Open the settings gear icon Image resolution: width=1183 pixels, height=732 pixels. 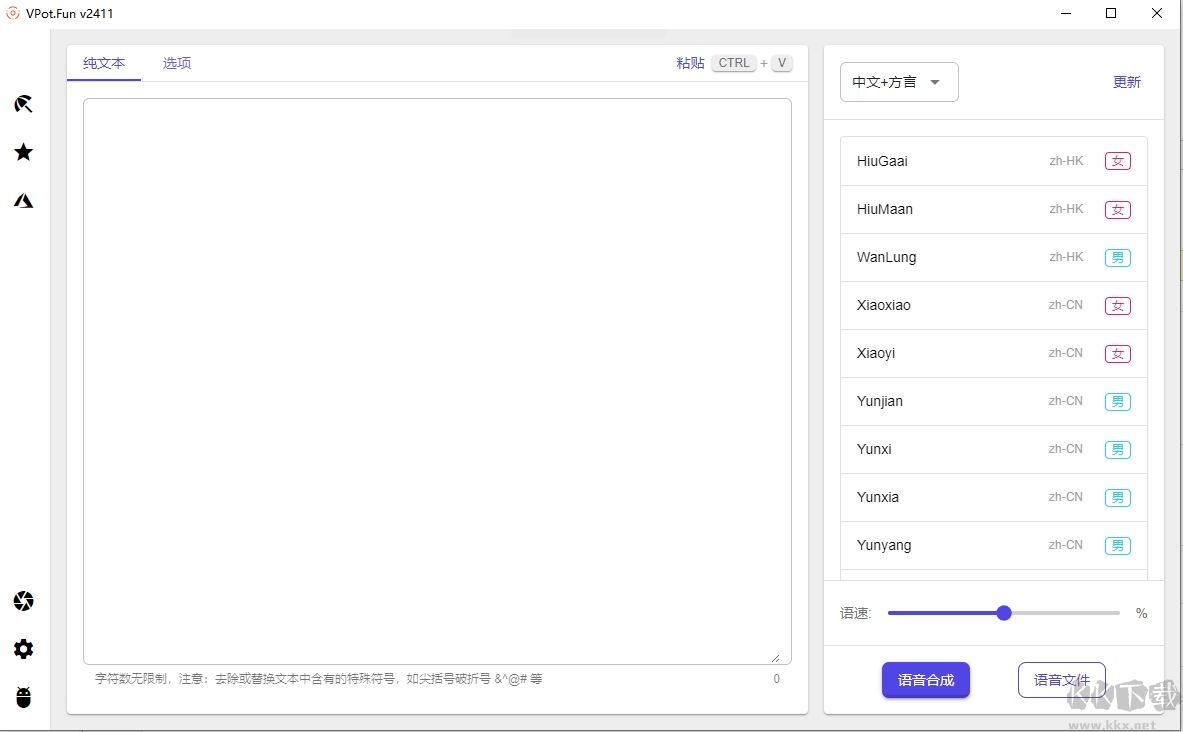point(23,649)
